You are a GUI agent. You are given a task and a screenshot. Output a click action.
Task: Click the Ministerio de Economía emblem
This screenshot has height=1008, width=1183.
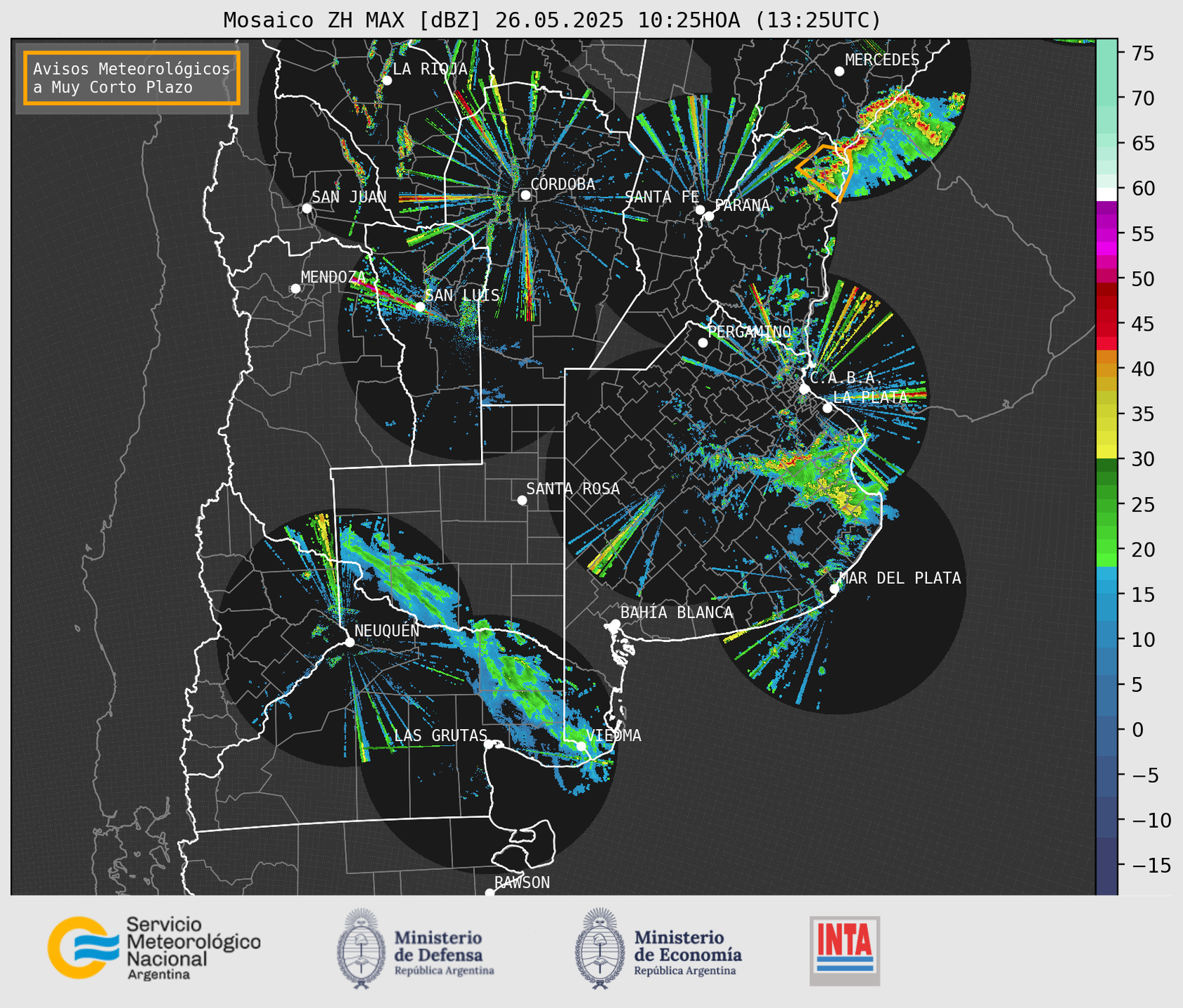pos(600,948)
